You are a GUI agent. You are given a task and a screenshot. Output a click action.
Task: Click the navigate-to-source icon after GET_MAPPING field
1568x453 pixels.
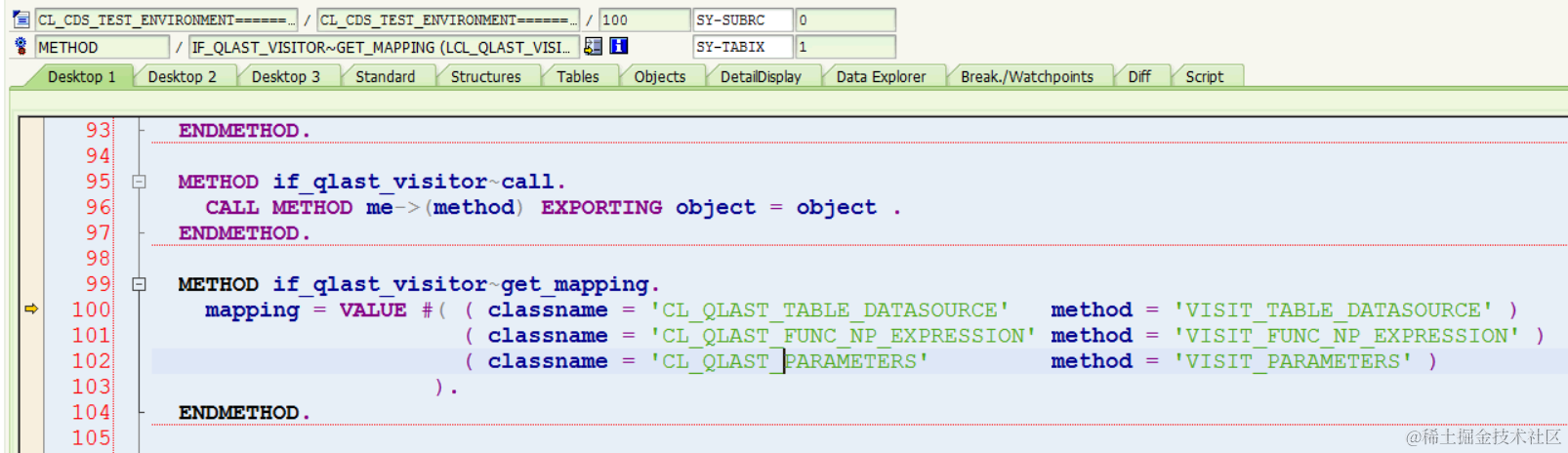point(593,46)
